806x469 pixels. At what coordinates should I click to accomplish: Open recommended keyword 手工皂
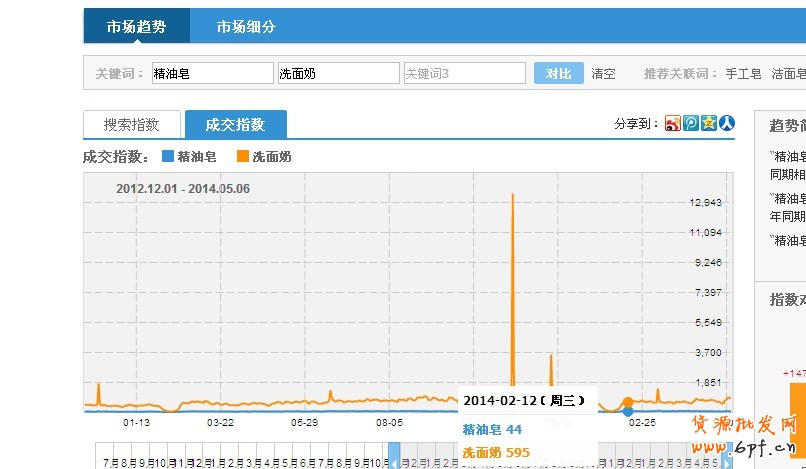tap(743, 74)
